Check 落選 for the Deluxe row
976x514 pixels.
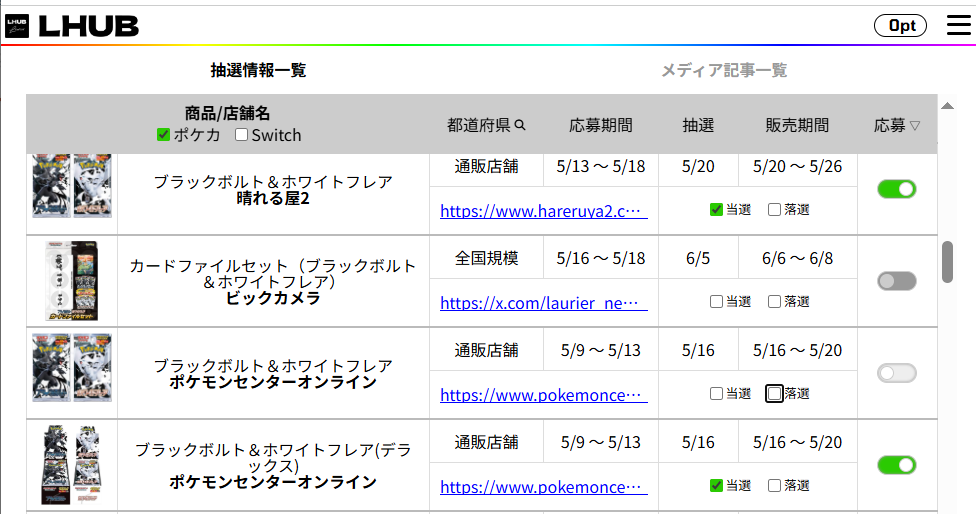point(774,485)
